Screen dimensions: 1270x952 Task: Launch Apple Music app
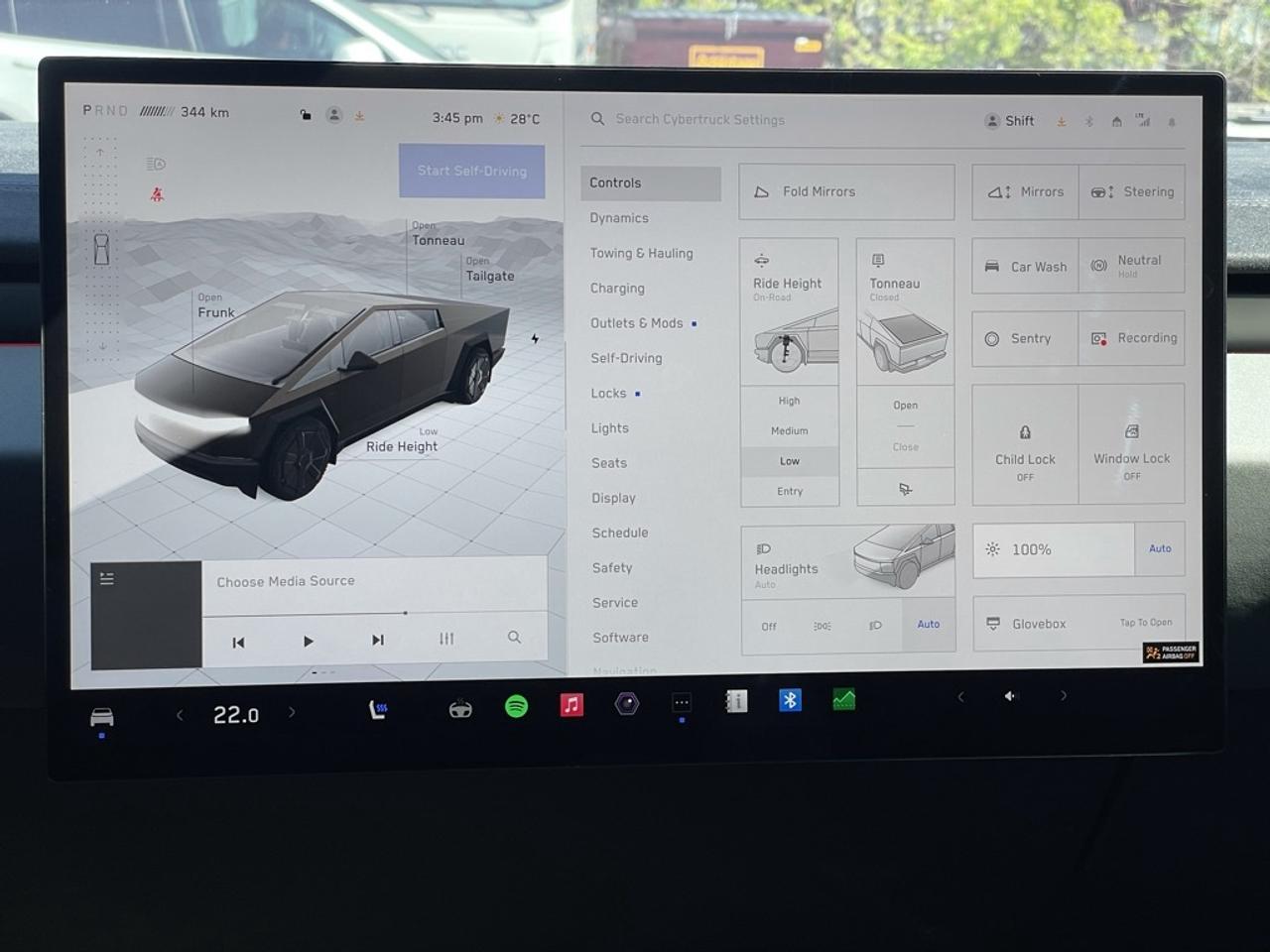tap(571, 705)
